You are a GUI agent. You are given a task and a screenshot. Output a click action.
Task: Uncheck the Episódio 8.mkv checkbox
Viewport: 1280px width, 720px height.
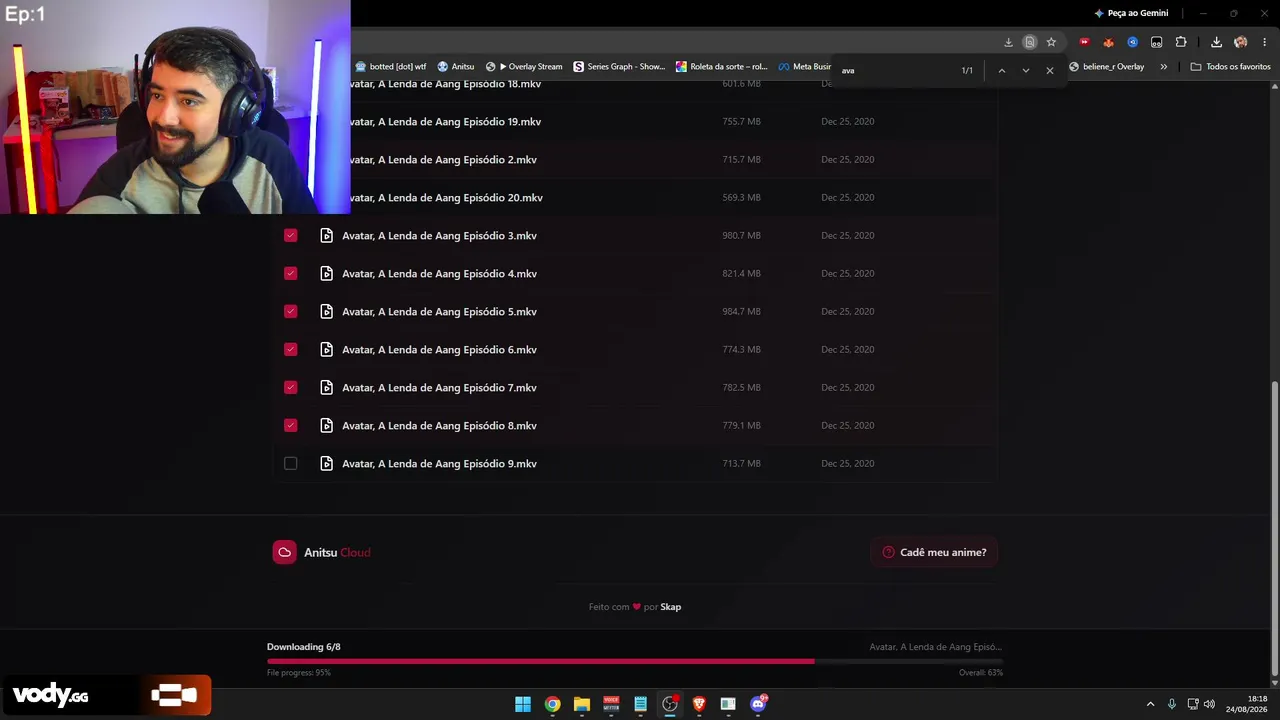tap(290, 426)
